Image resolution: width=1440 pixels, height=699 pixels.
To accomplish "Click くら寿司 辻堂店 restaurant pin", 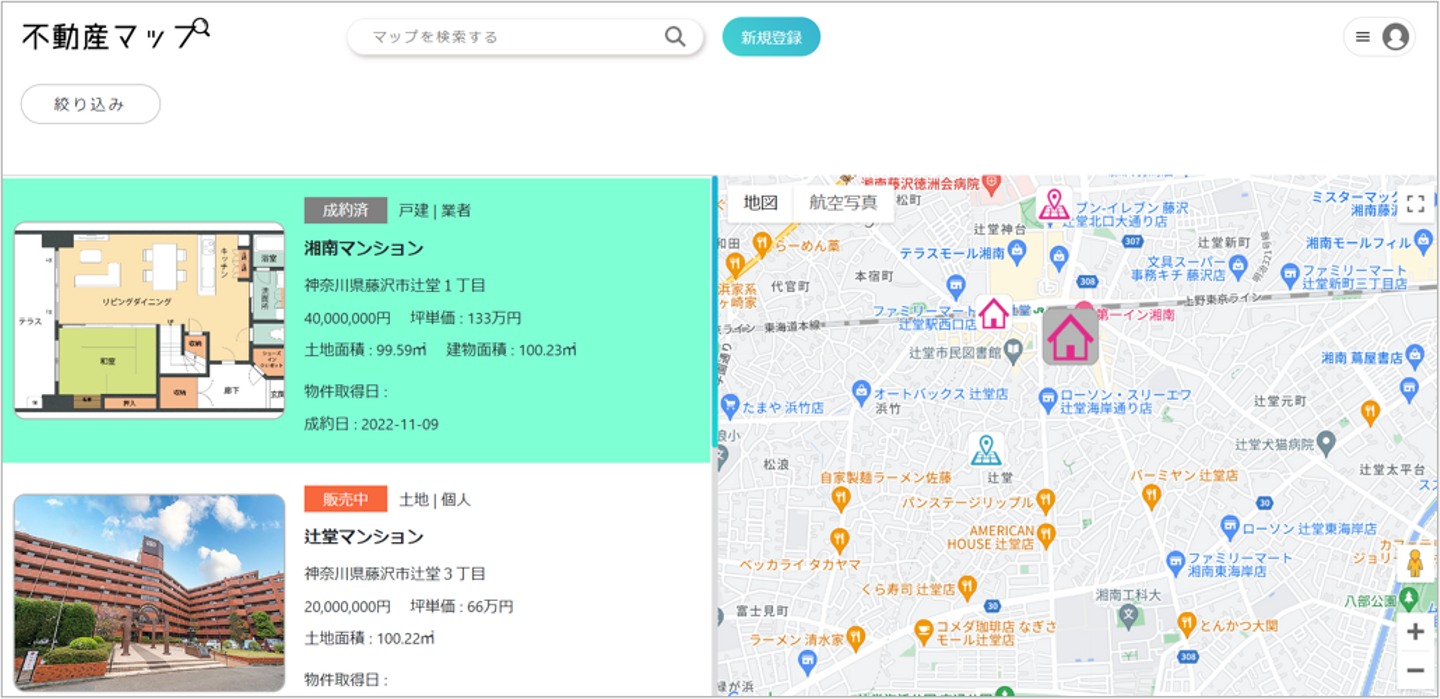I will [966, 585].
